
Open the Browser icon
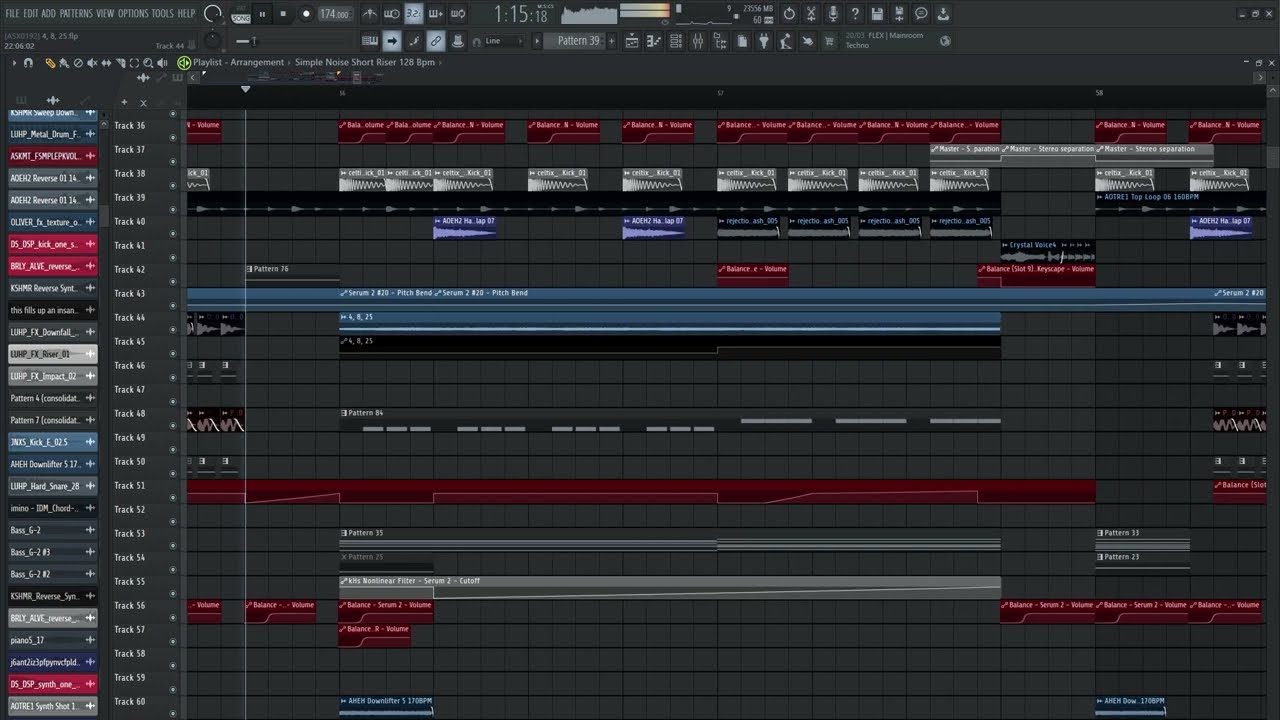pos(720,41)
